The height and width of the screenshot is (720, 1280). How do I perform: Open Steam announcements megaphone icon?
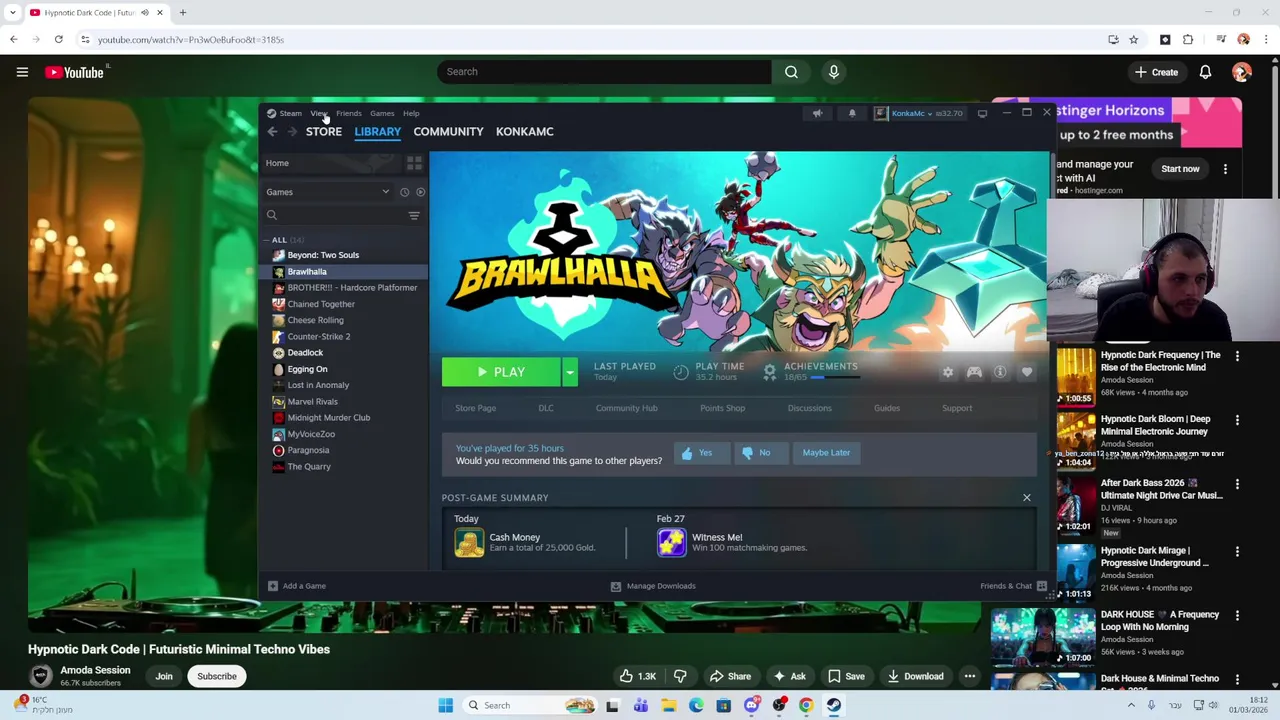(x=817, y=113)
